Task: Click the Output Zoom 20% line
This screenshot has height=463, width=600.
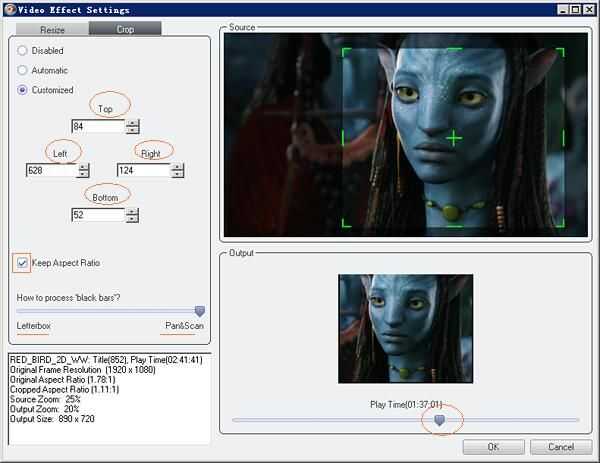Action: coord(44,409)
